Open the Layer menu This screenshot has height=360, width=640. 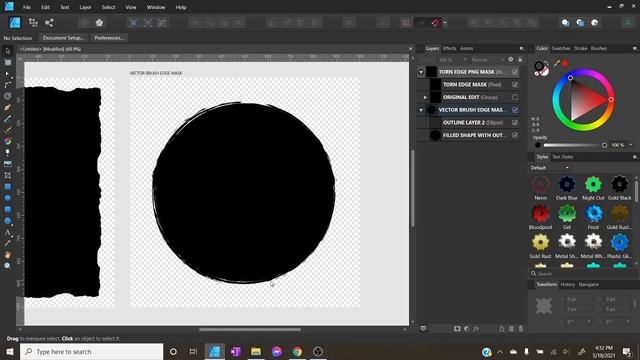tap(85, 7)
